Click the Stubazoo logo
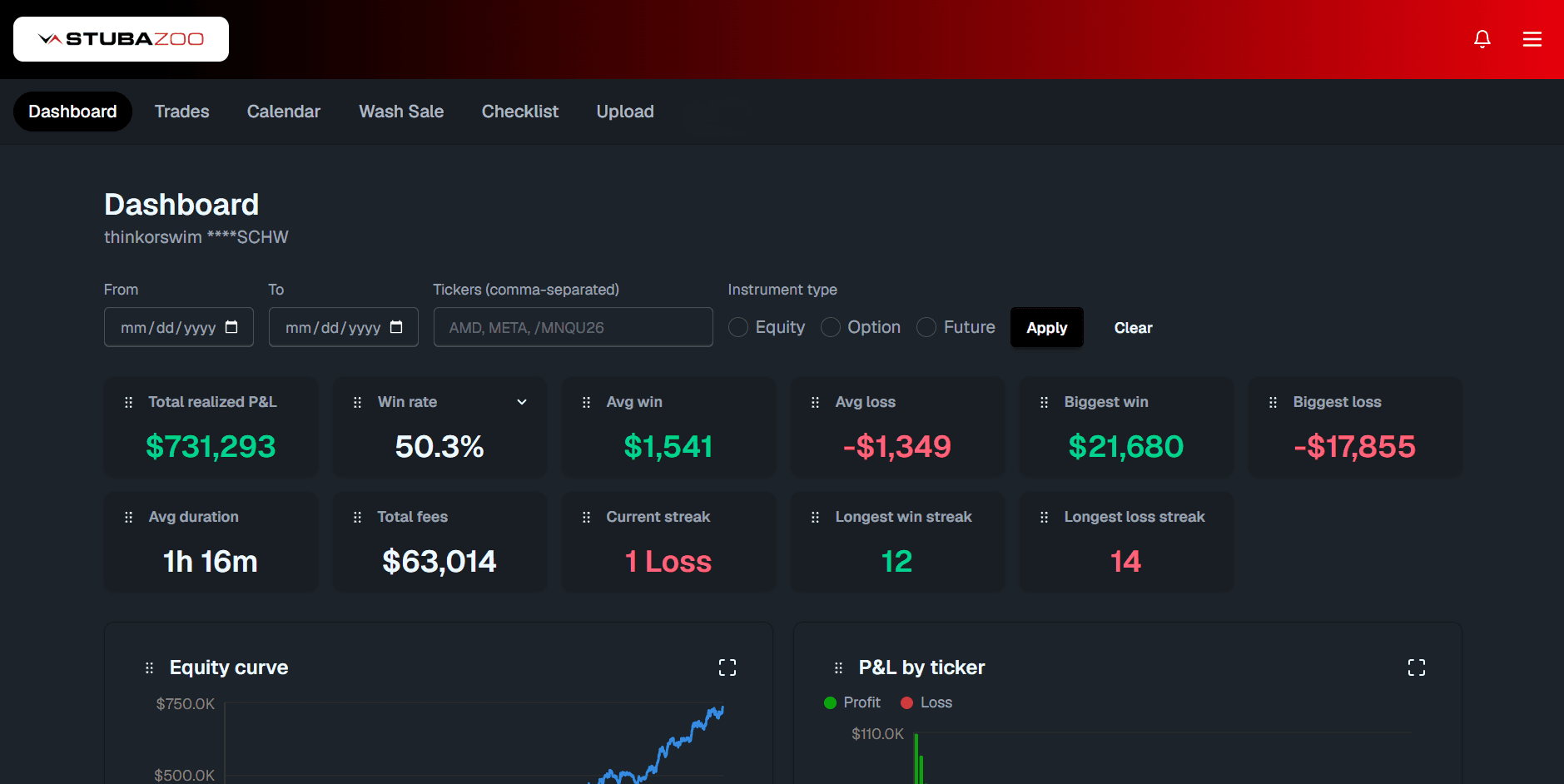 (x=121, y=39)
